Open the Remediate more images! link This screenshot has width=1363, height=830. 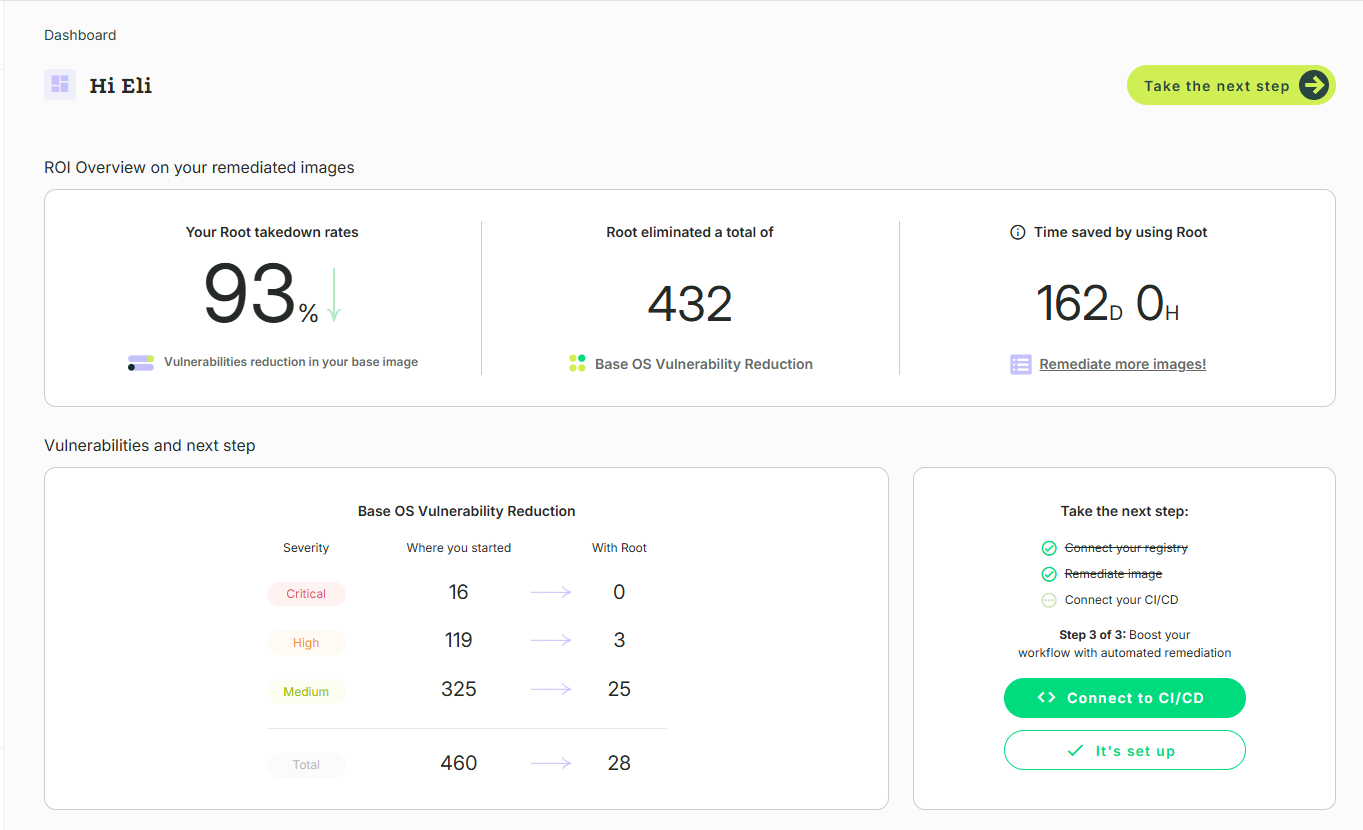click(1122, 364)
